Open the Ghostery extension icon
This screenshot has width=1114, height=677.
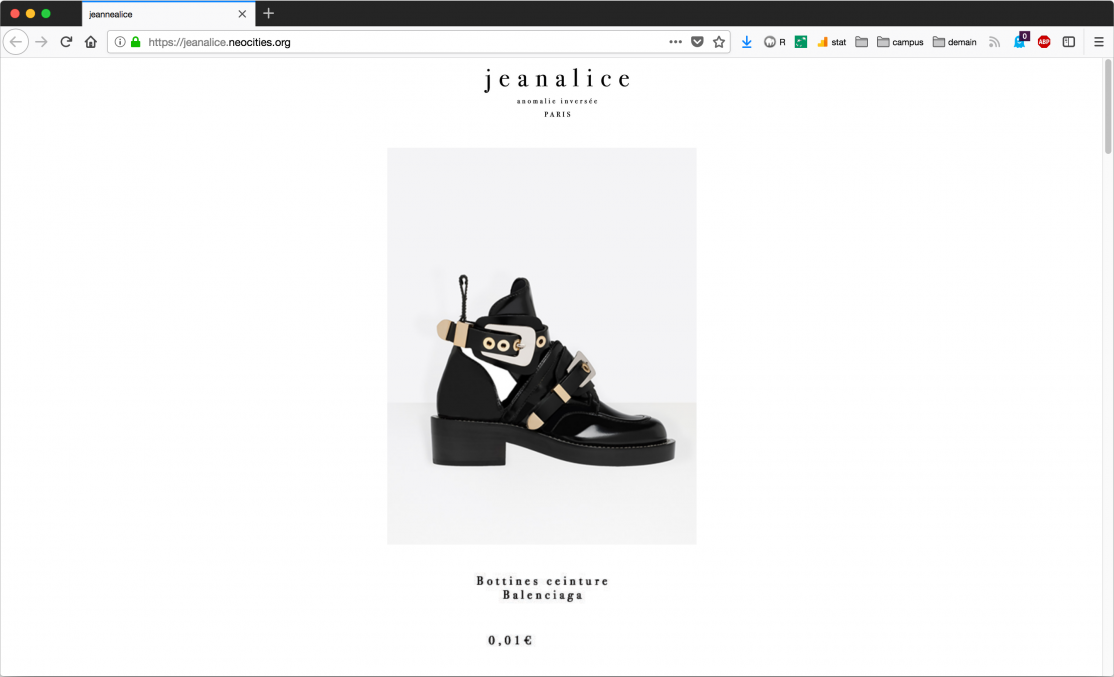click(x=1020, y=41)
